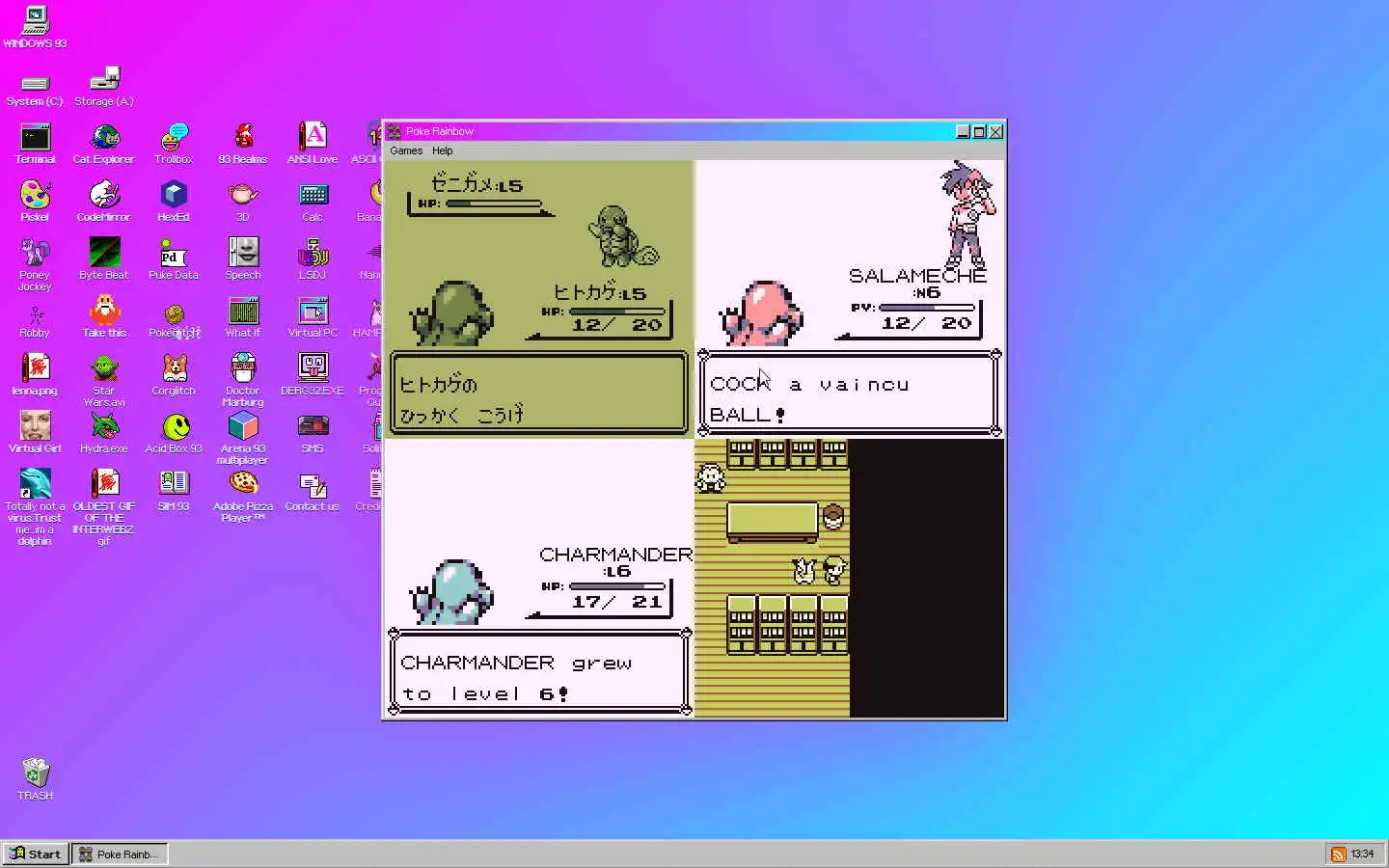Launch the Calc calculator icon
The width and height of the screenshot is (1389, 868).
pos(313,202)
